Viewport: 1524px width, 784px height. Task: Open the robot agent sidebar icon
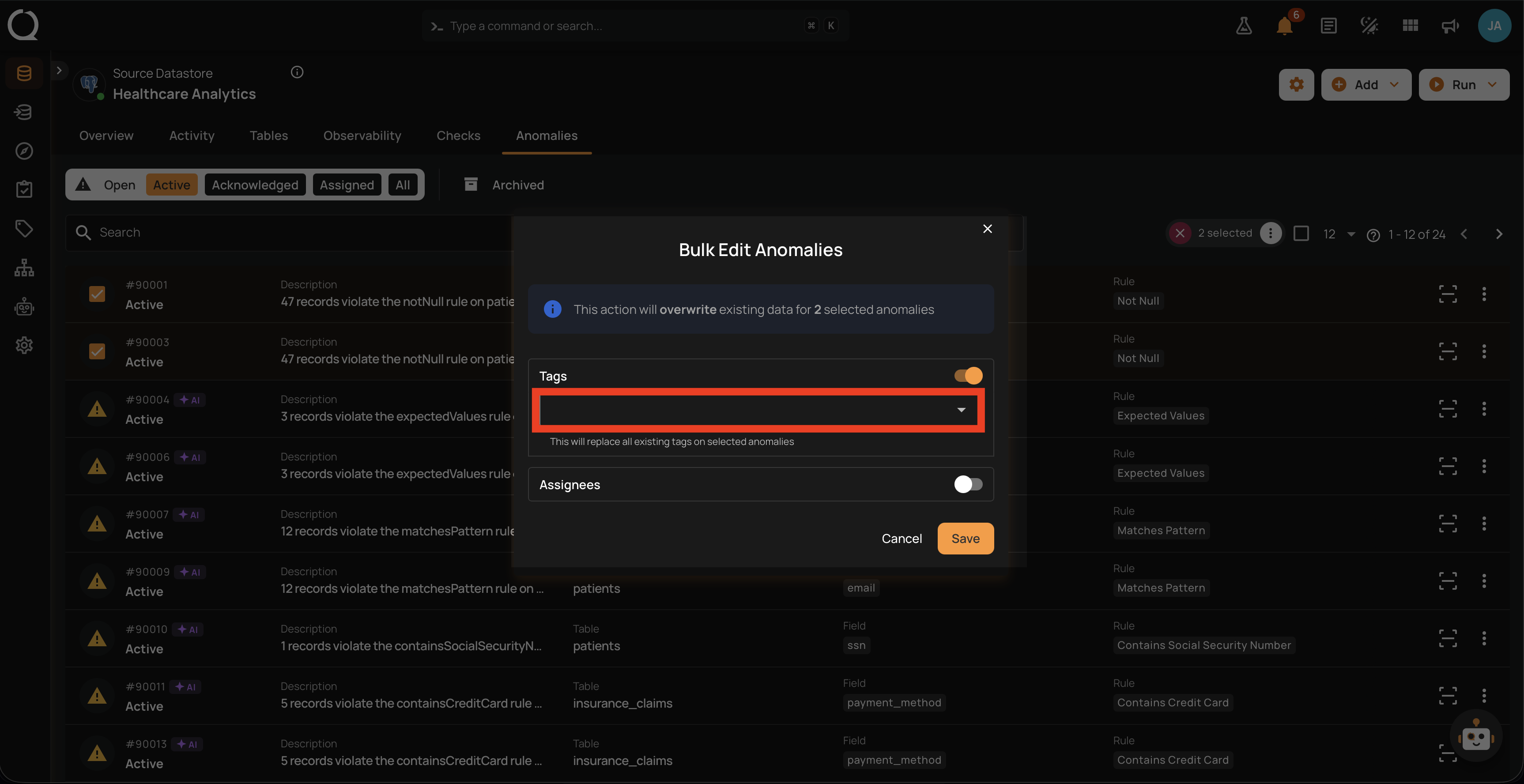click(x=24, y=306)
